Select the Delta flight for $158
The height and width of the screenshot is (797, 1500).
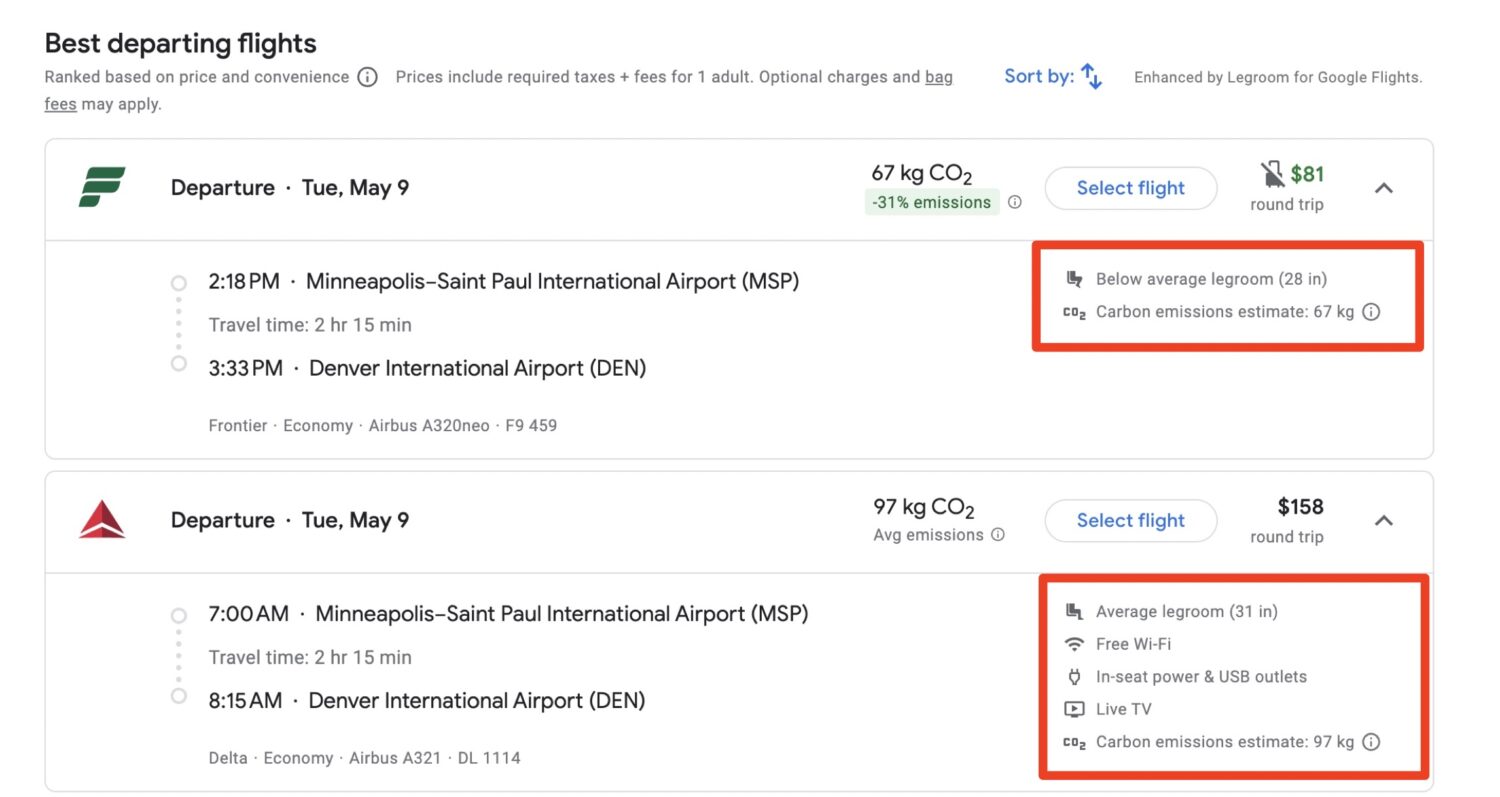coord(1130,520)
